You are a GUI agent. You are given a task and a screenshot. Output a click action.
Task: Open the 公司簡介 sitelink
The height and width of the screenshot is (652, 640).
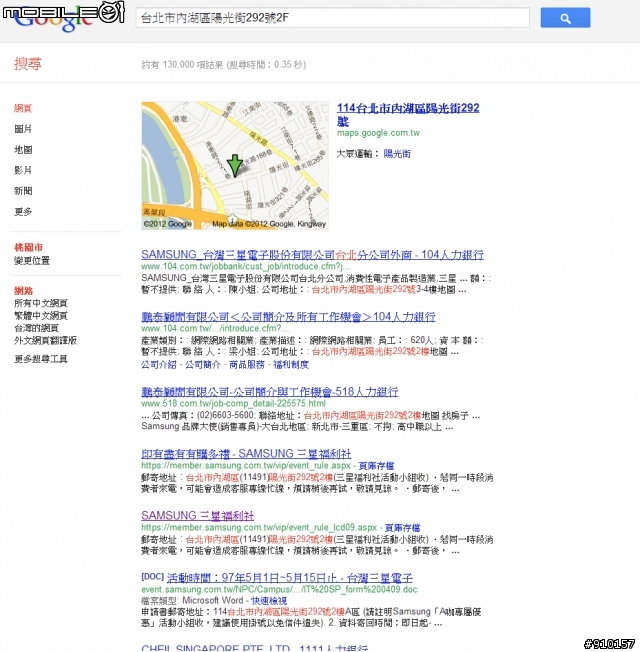(x=203, y=365)
